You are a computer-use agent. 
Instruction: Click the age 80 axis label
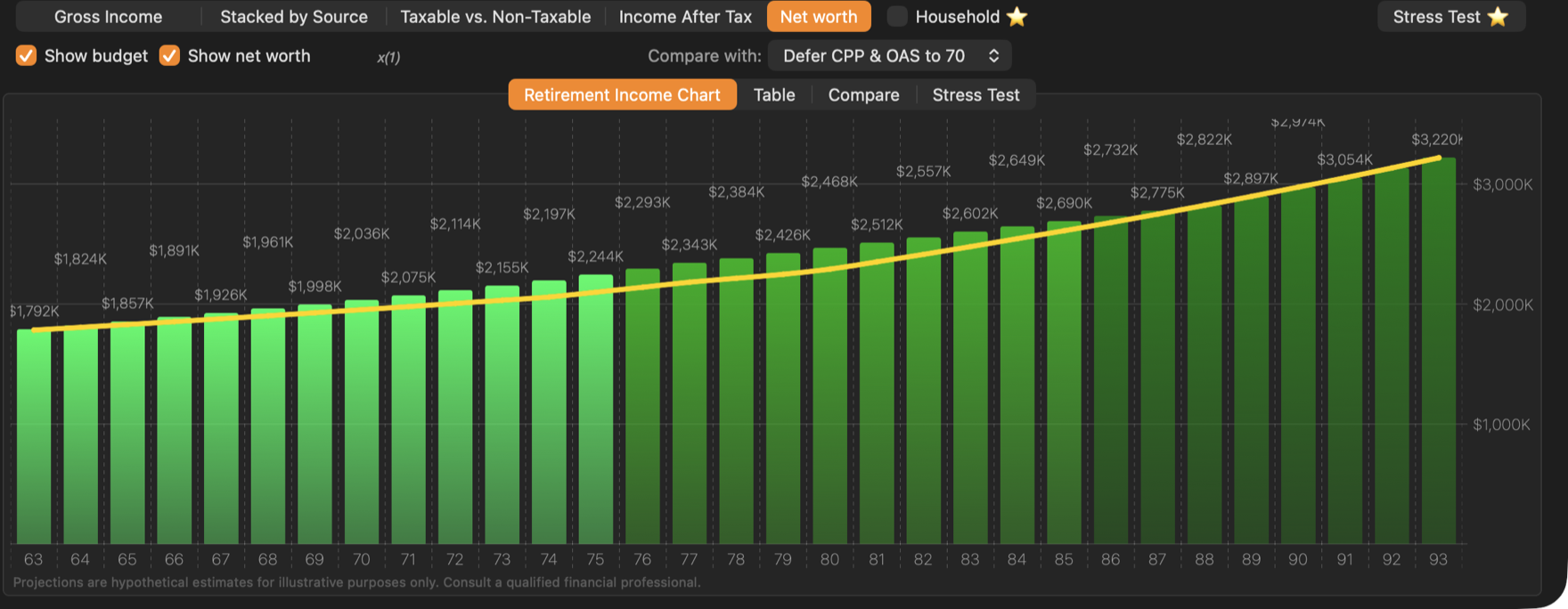829,560
